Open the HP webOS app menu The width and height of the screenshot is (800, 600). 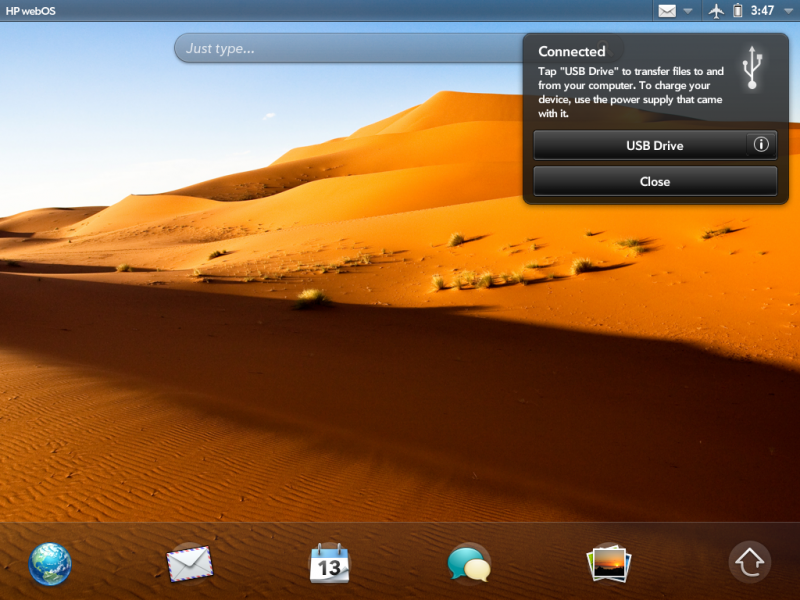point(31,11)
